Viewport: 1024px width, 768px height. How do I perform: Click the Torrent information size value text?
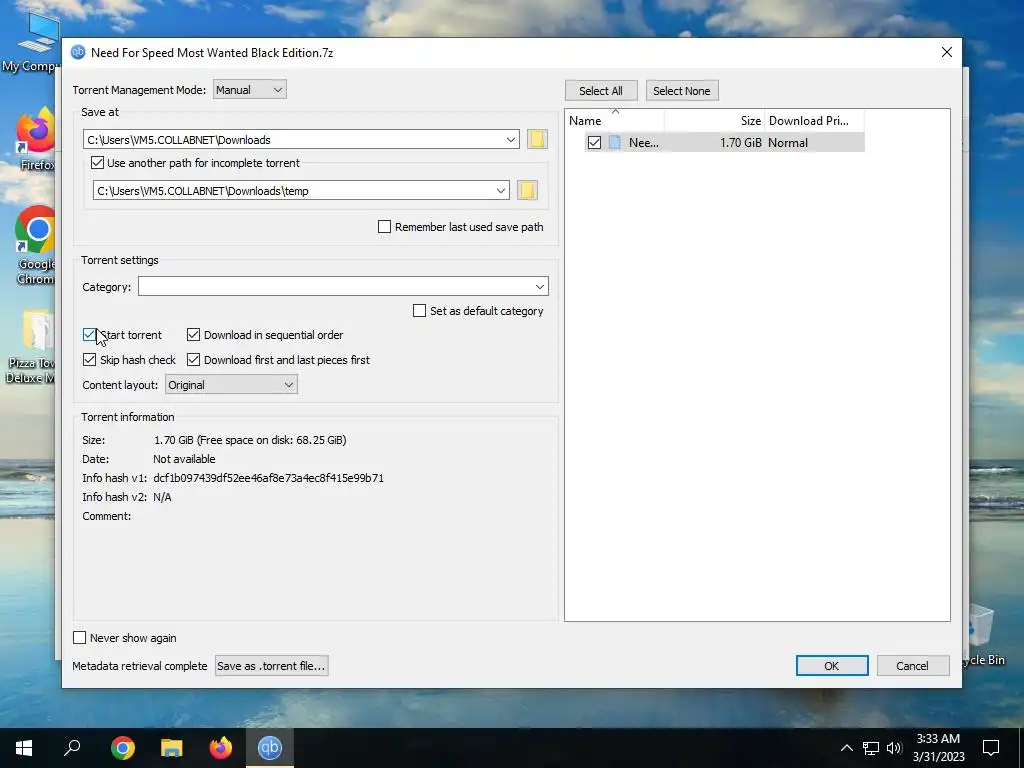[250, 440]
